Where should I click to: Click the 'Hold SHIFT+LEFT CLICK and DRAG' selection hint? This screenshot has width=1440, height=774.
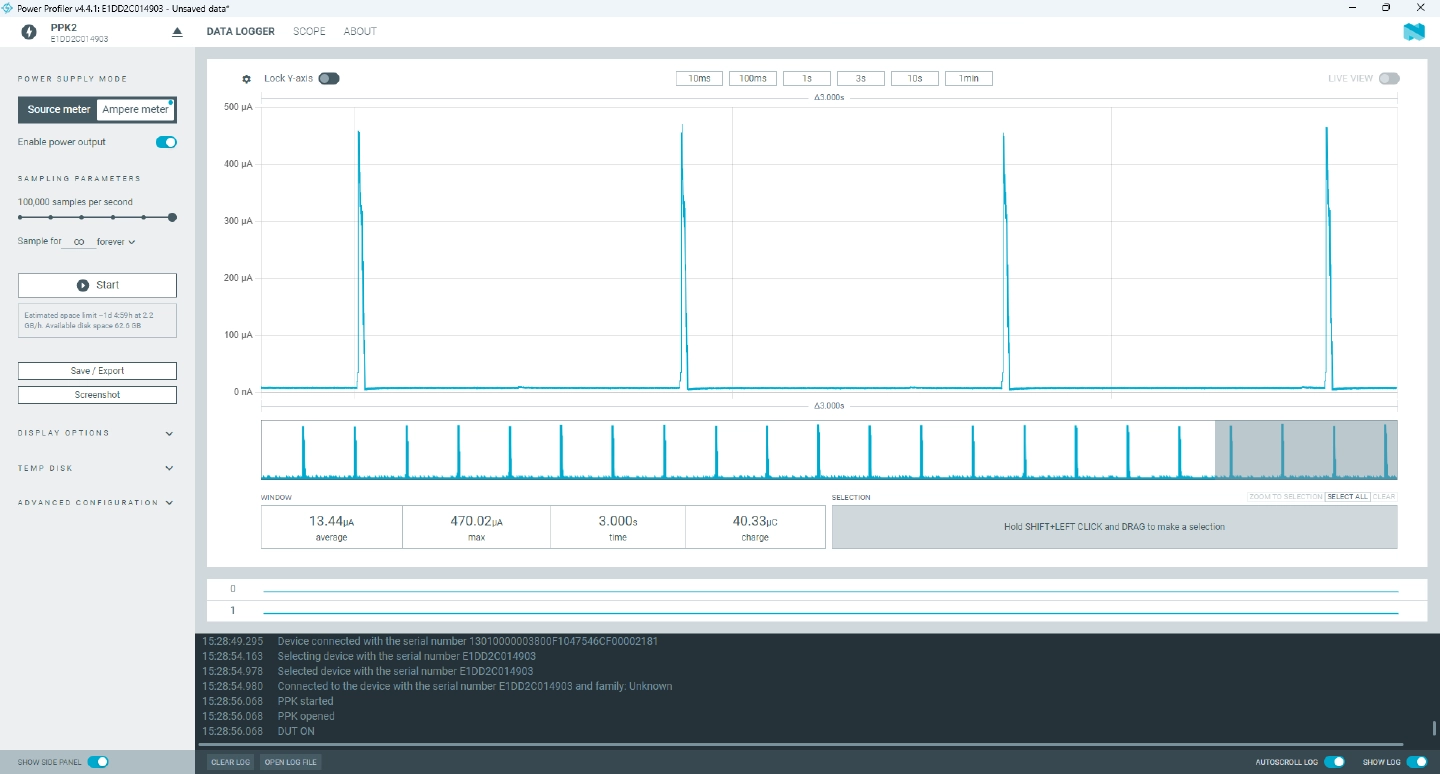1114,527
